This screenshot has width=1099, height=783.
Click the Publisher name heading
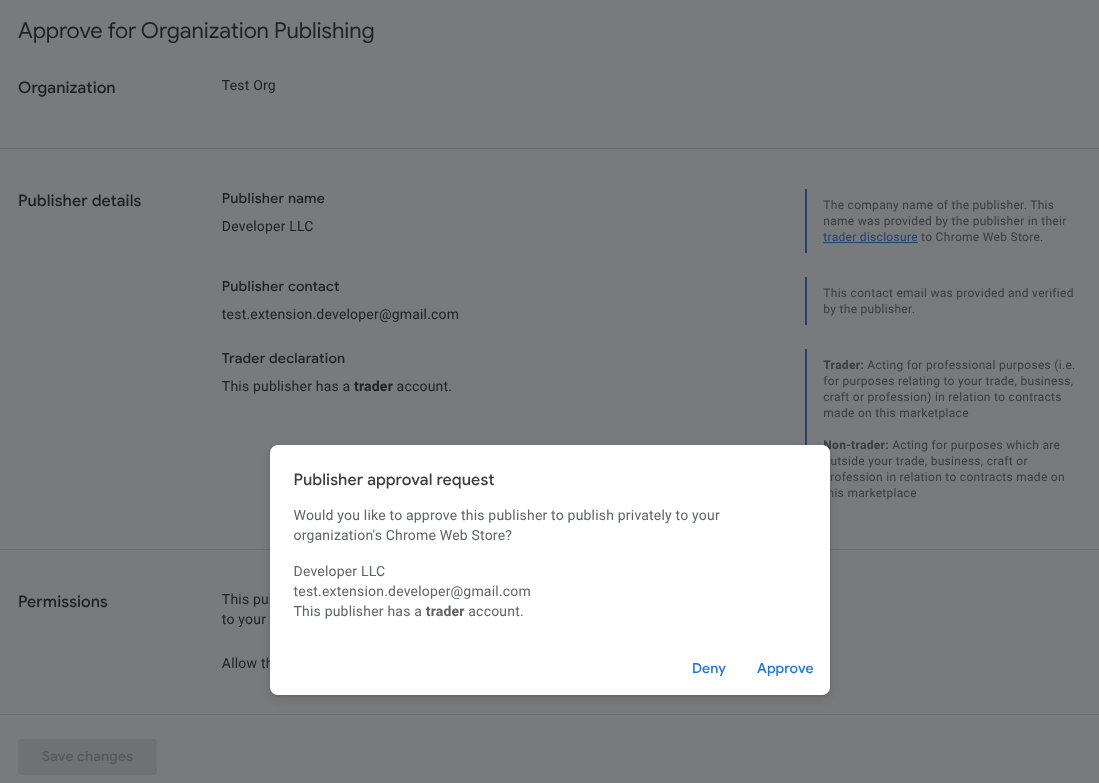point(273,198)
